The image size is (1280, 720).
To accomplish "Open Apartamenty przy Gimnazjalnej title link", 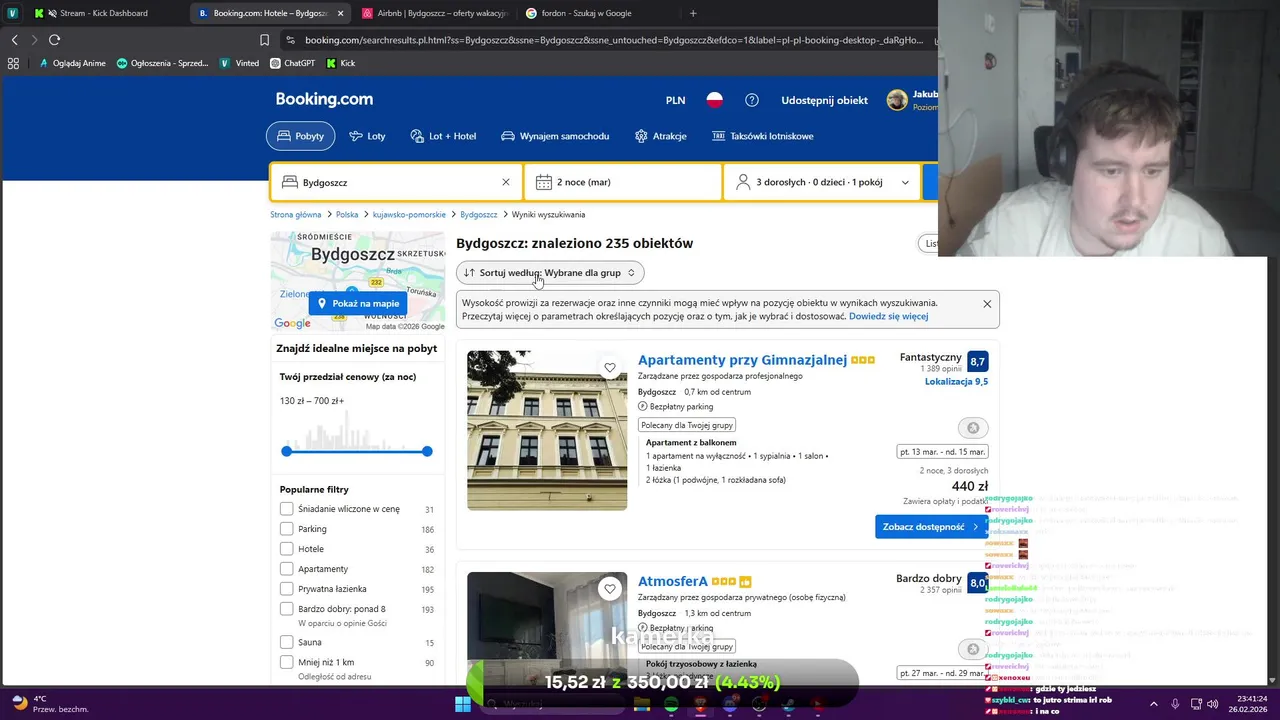I will tap(742, 360).
